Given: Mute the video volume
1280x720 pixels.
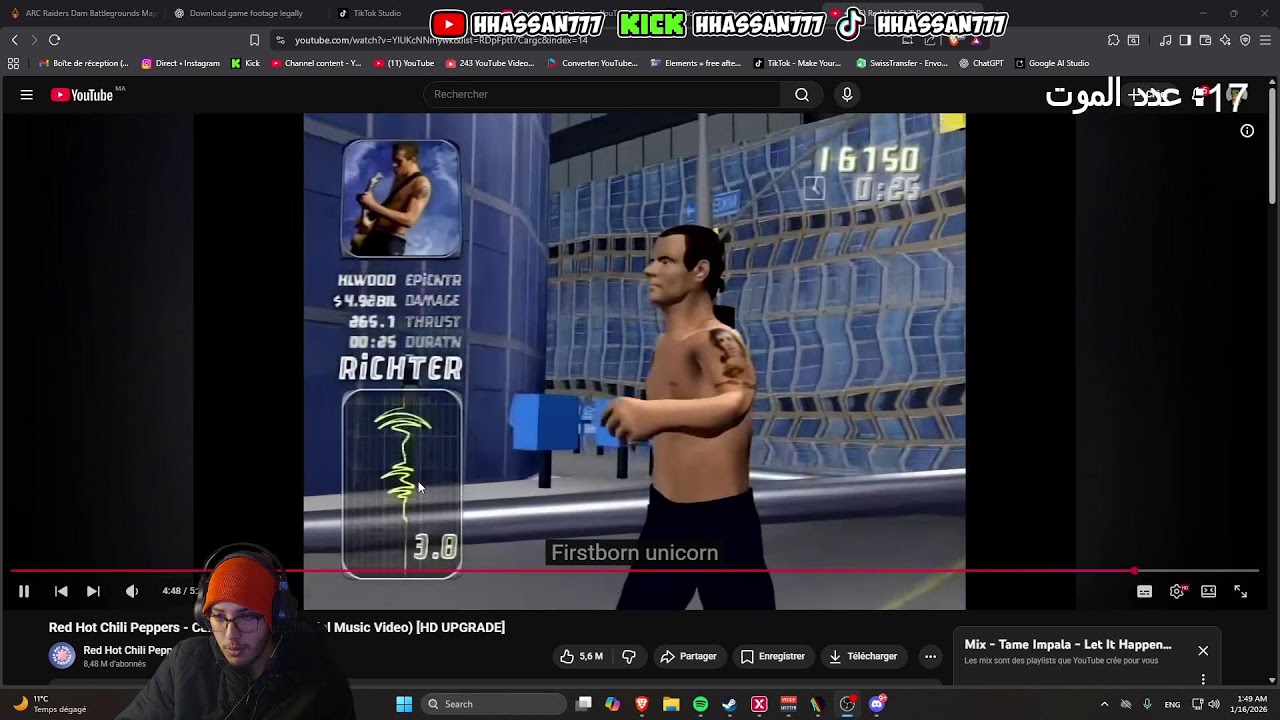Looking at the screenshot, I should (x=131, y=591).
